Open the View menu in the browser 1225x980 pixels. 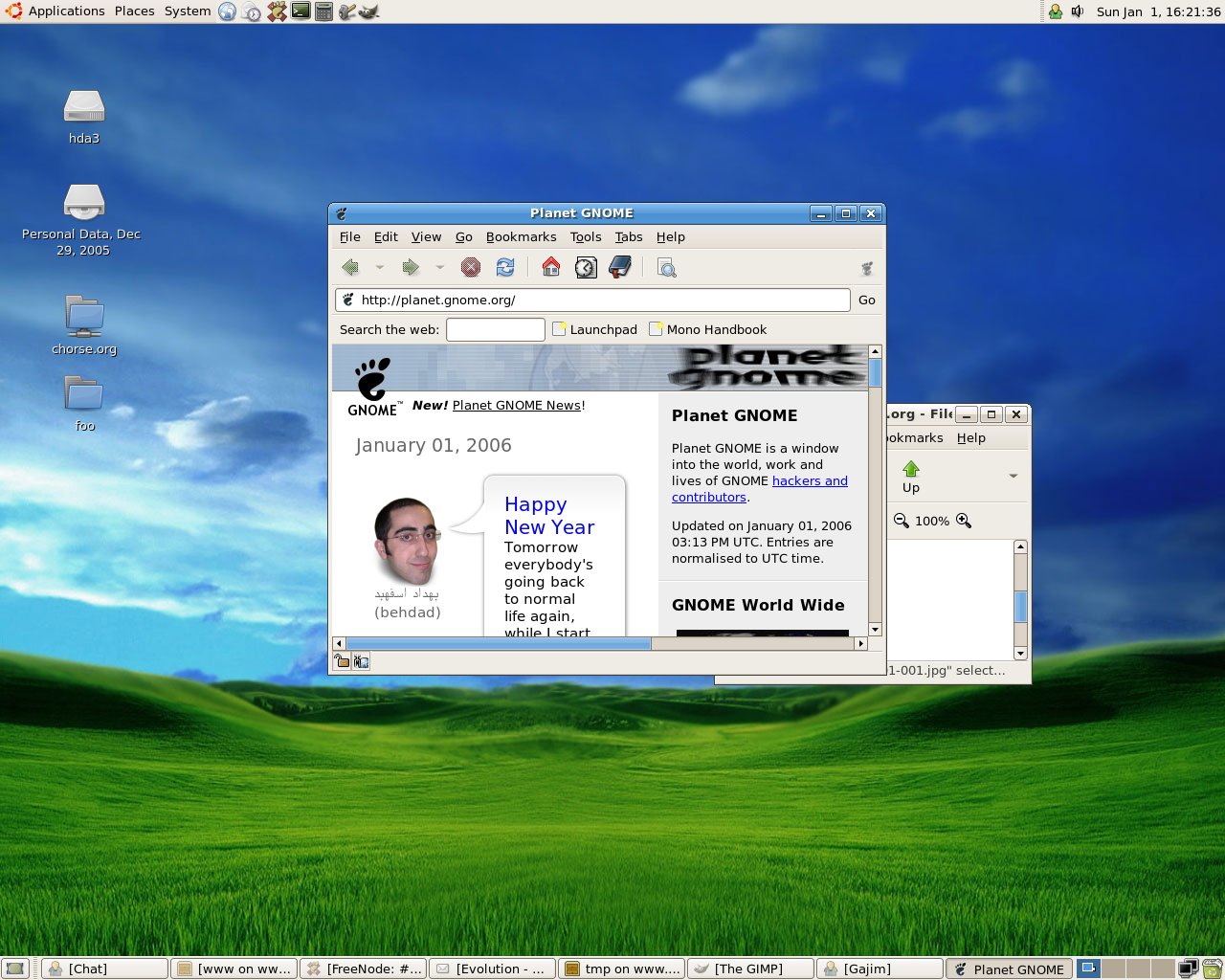click(427, 237)
